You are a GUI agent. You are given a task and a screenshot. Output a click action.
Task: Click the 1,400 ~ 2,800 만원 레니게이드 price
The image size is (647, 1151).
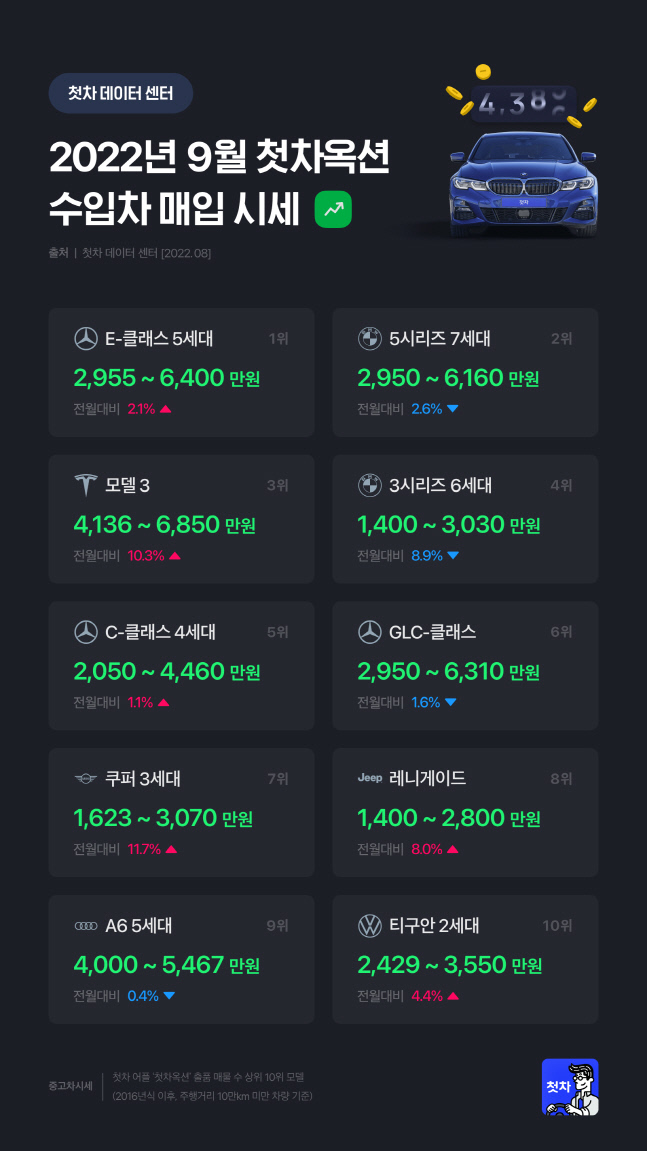click(x=449, y=819)
